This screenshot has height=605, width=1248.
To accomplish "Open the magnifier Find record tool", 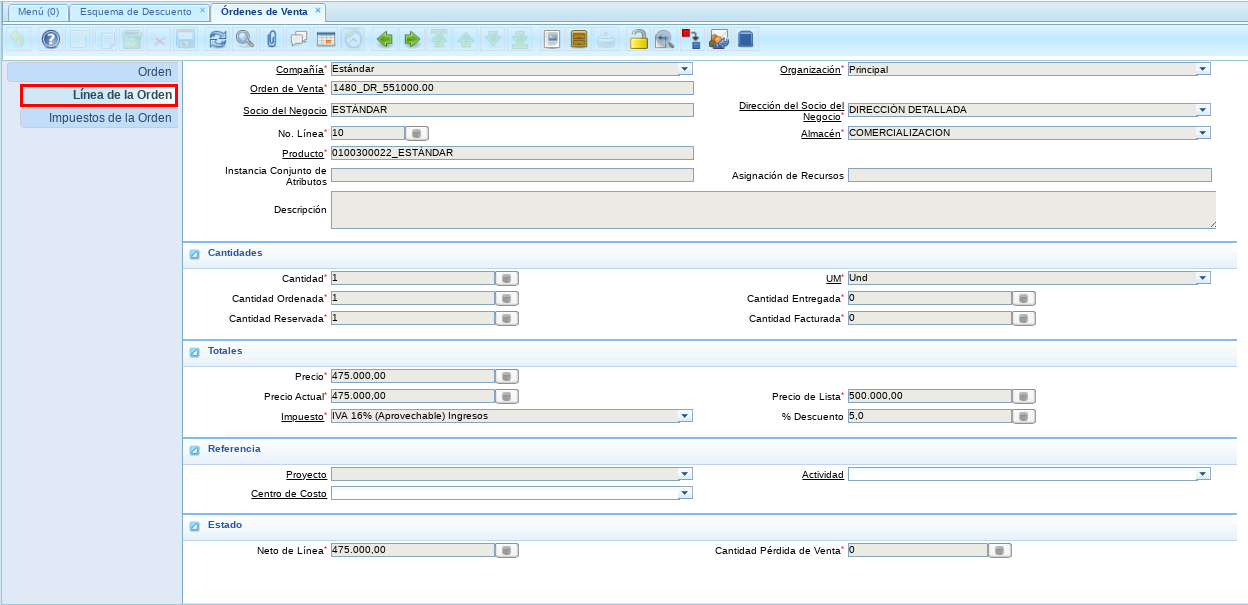I will click(x=244, y=40).
